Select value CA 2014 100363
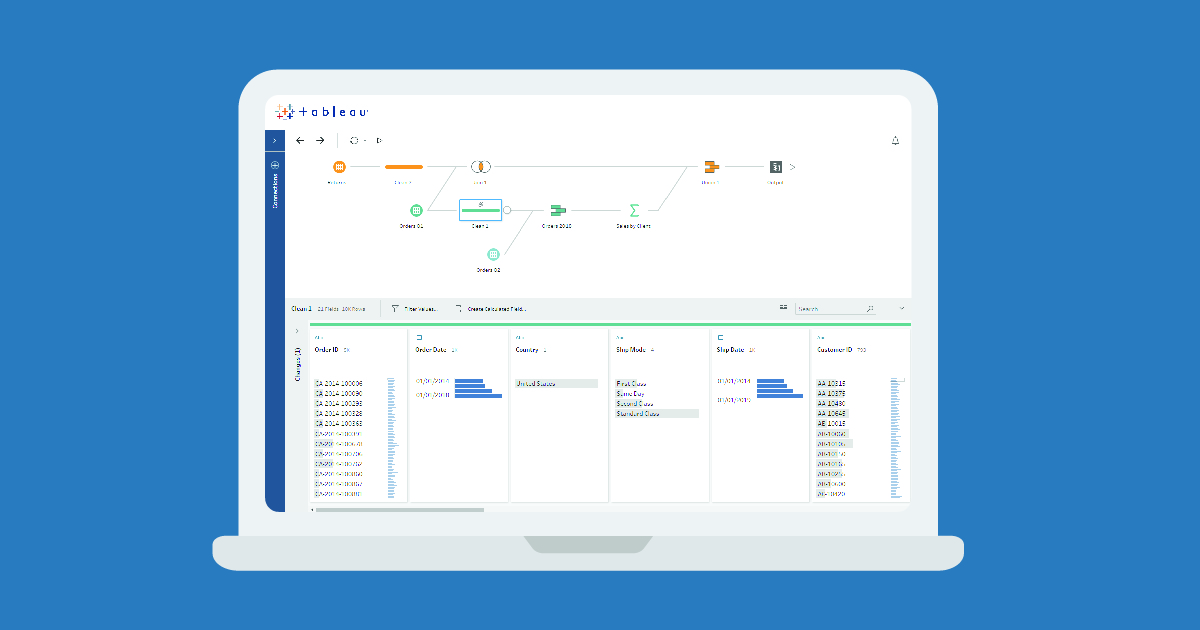Viewport: 1200px width, 630px height. click(339, 423)
